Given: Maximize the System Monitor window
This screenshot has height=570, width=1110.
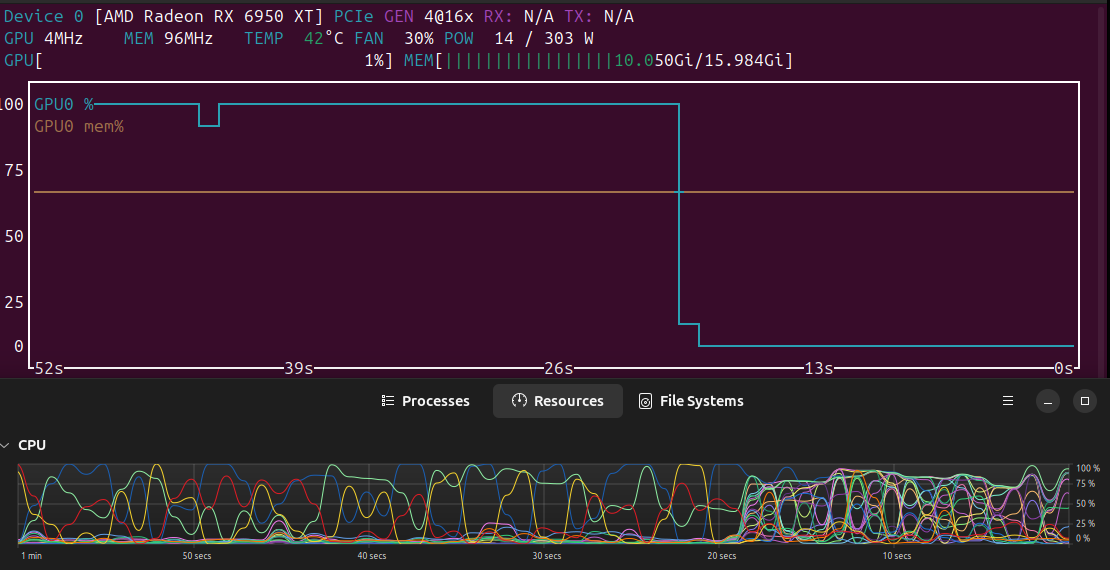Looking at the screenshot, I should tap(1085, 401).
